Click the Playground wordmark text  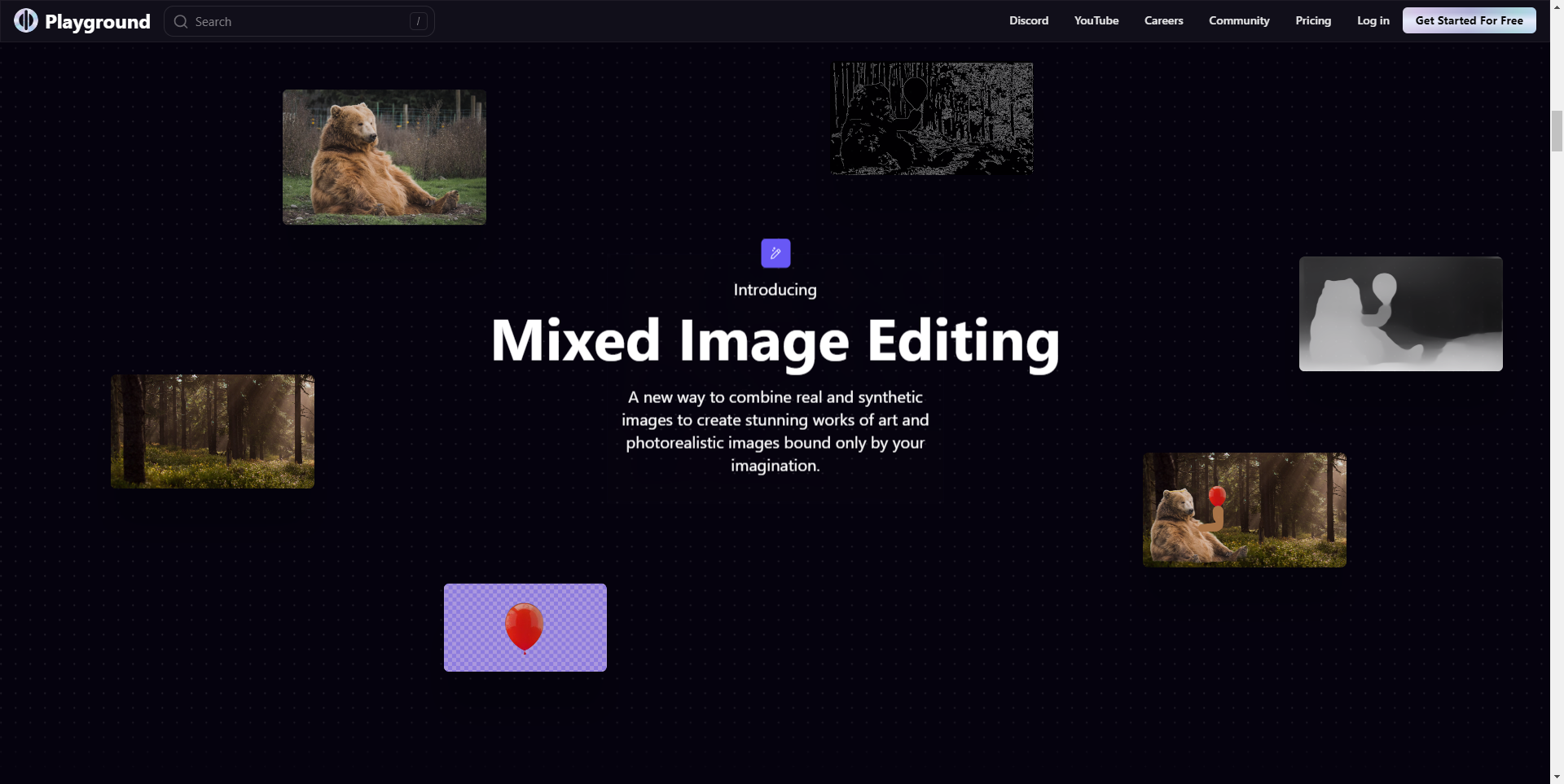pyautogui.click(x=98, y=21)
